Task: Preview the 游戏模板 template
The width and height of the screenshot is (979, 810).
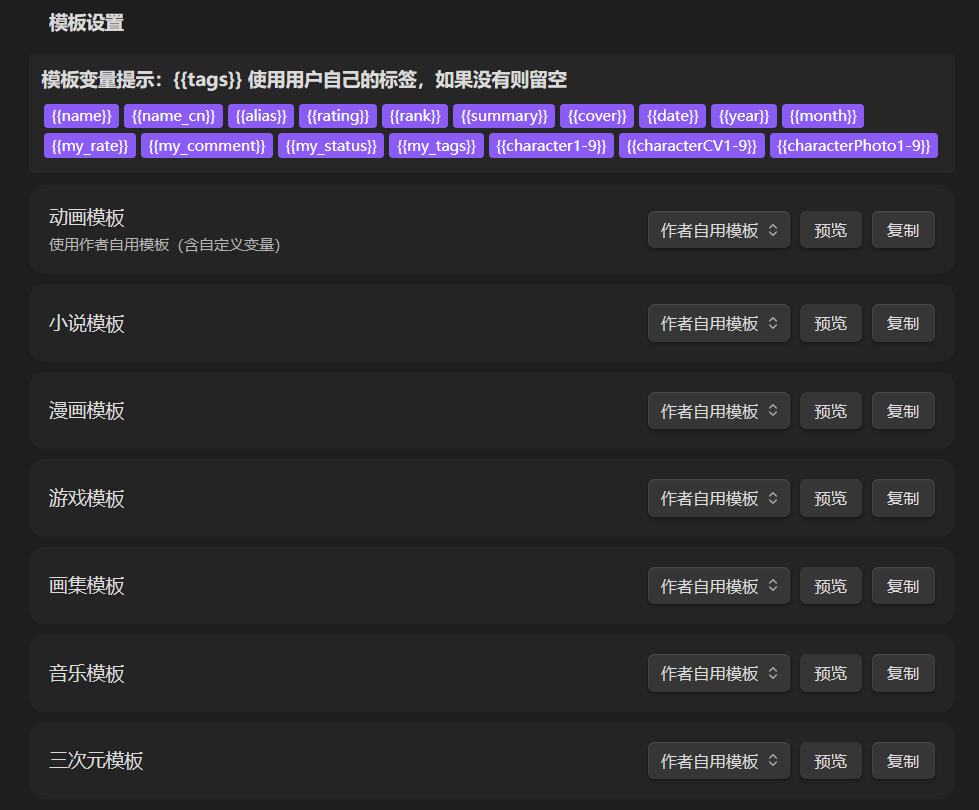Action: tap(830, 498)
